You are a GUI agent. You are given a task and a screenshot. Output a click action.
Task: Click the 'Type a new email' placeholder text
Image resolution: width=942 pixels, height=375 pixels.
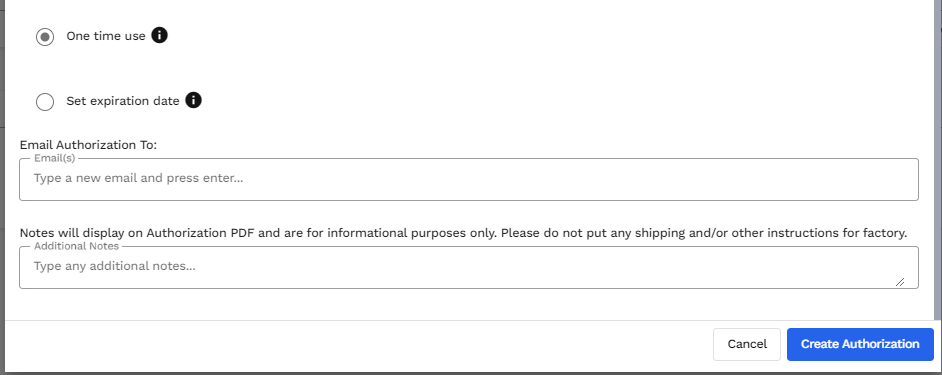[138, 178]
